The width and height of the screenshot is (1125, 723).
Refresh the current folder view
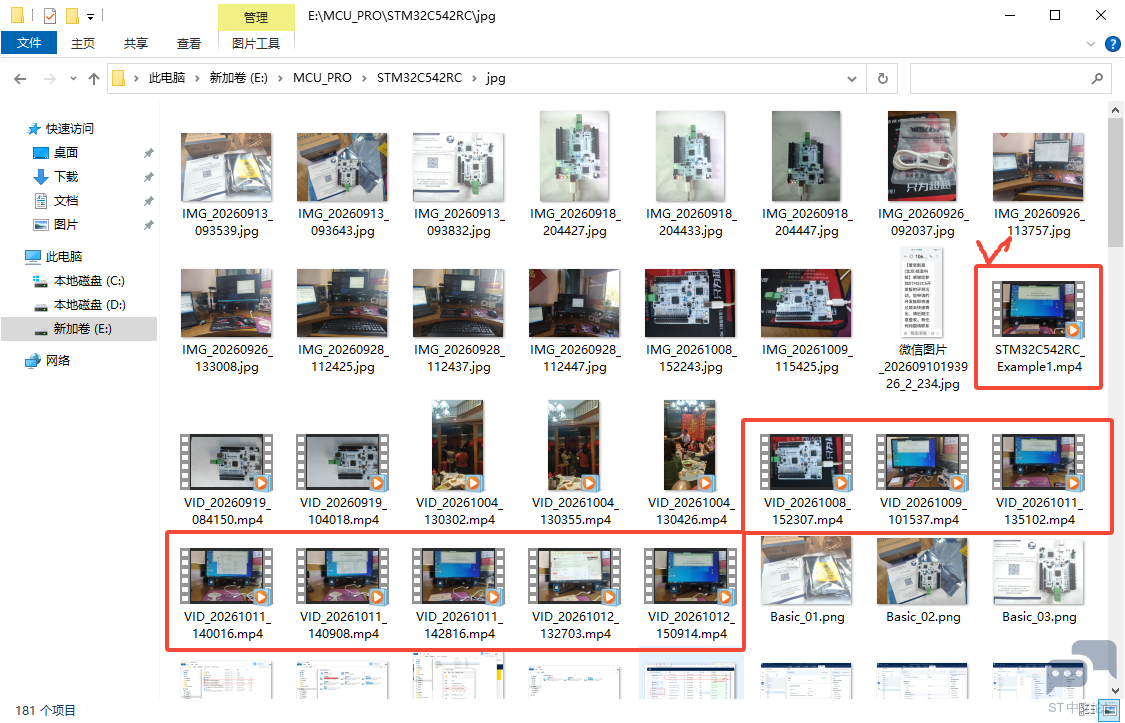pos(882,79)
